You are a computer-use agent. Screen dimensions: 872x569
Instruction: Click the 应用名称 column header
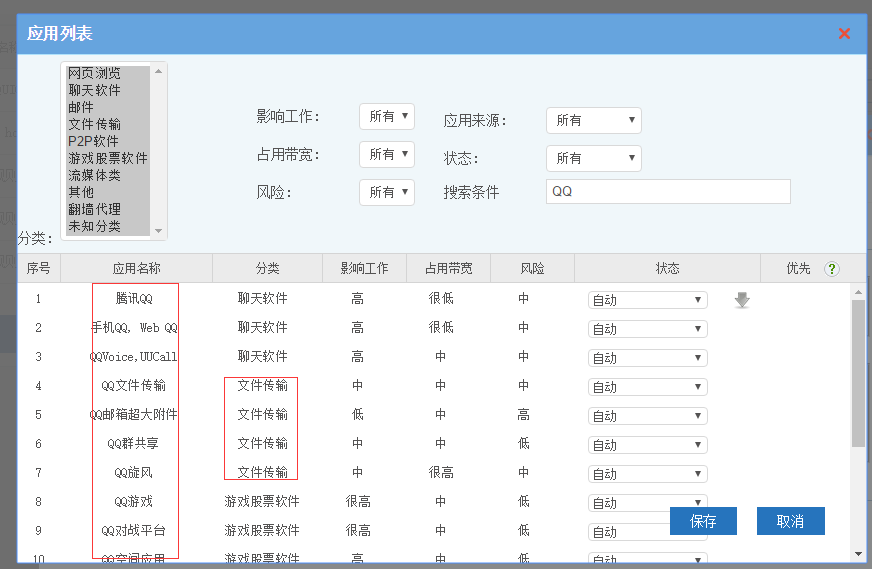137,269
